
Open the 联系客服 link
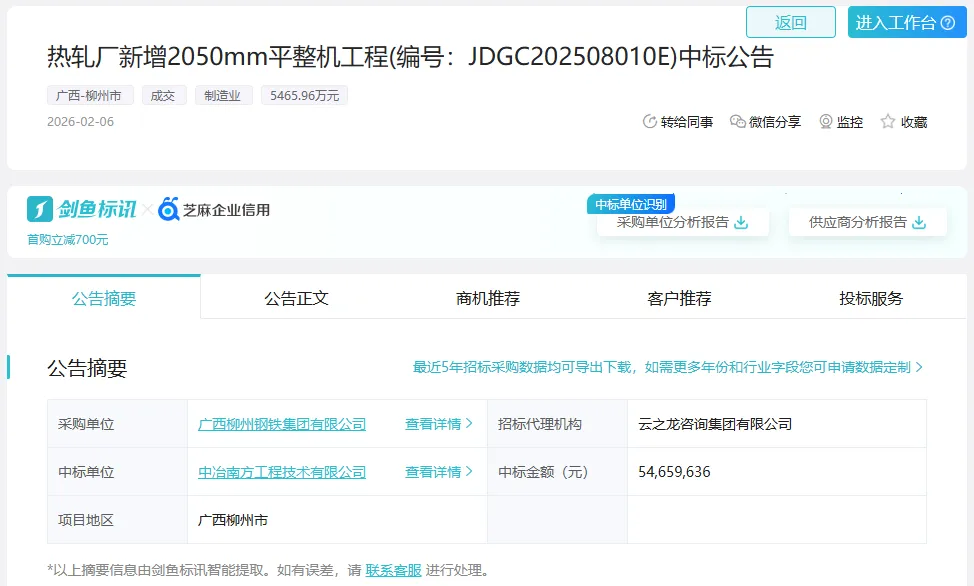(x=393, y=570)
